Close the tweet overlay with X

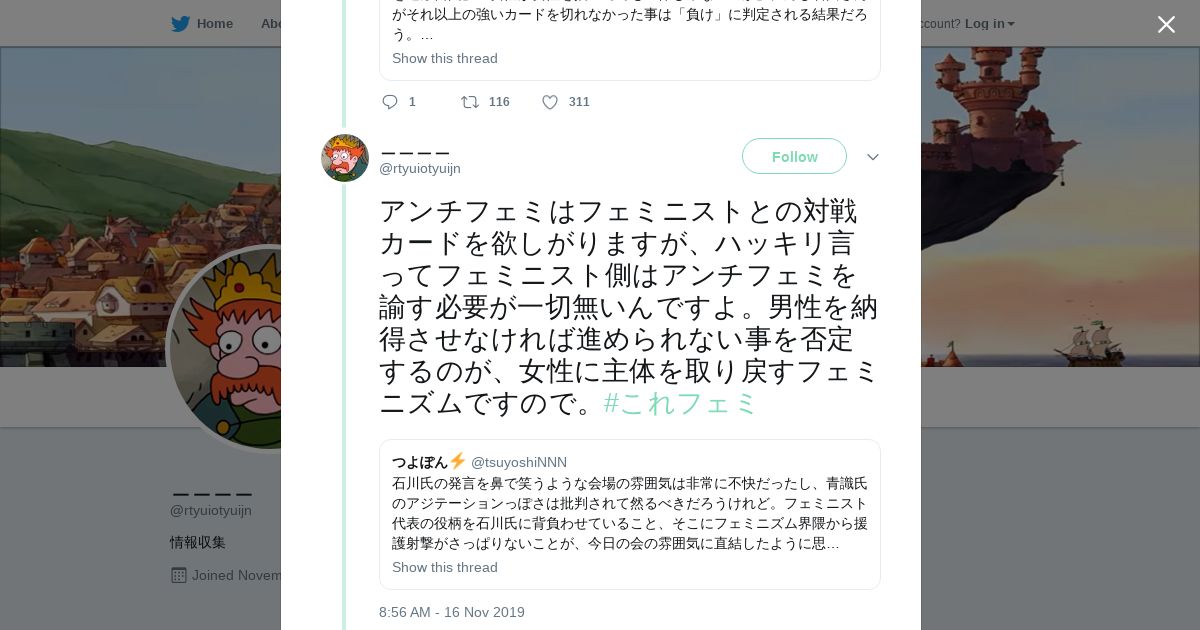pyautogui.click(x=1166, y=25)
